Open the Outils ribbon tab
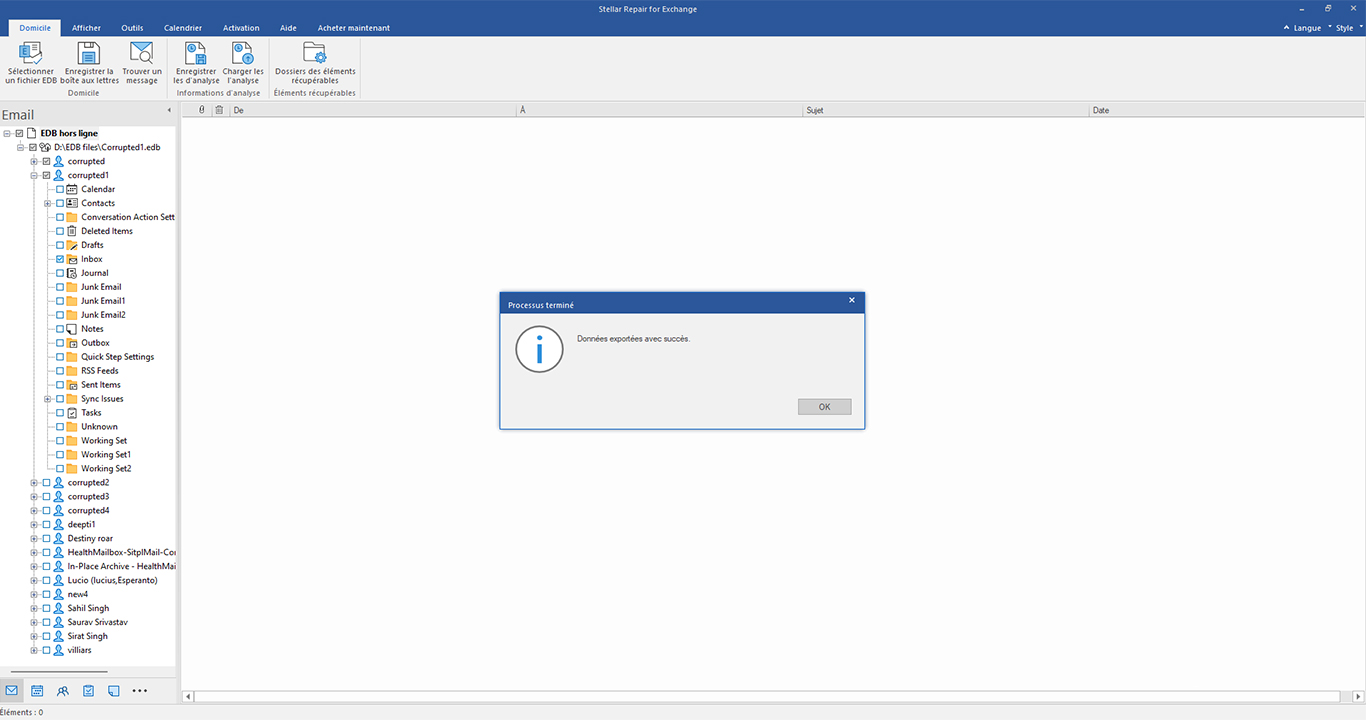The width and height of the screenshot is (1366, 720). click(x=132, y=28)
